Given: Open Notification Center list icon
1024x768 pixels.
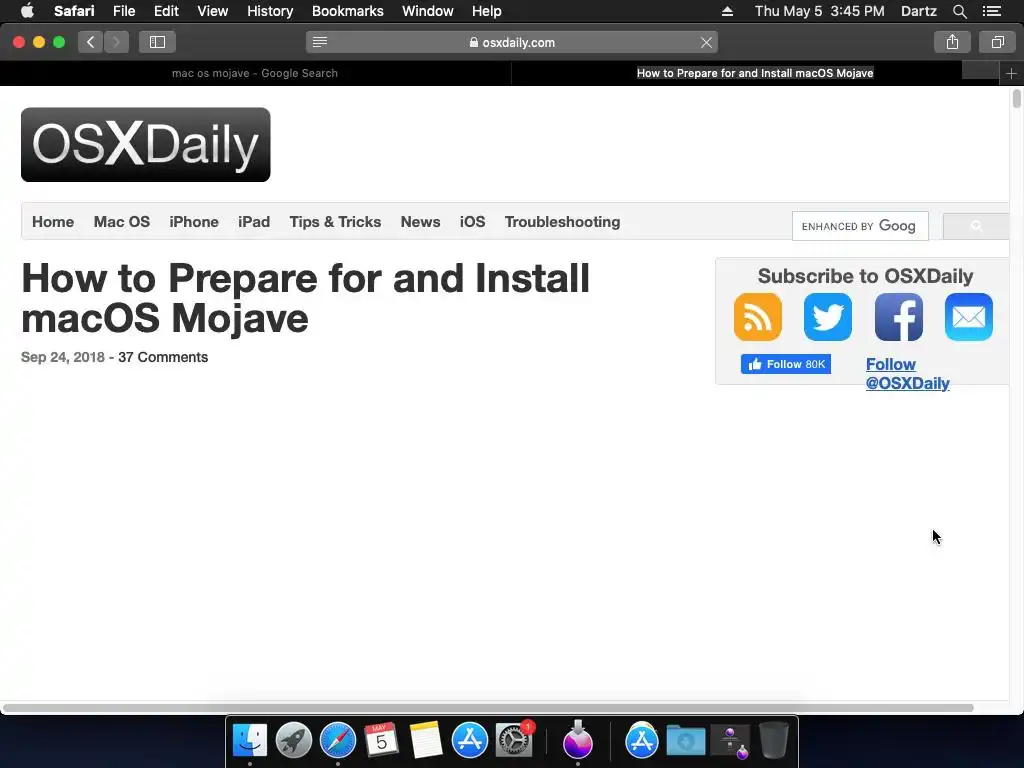Looking at the screenshot, I should [x=992, y=11].
